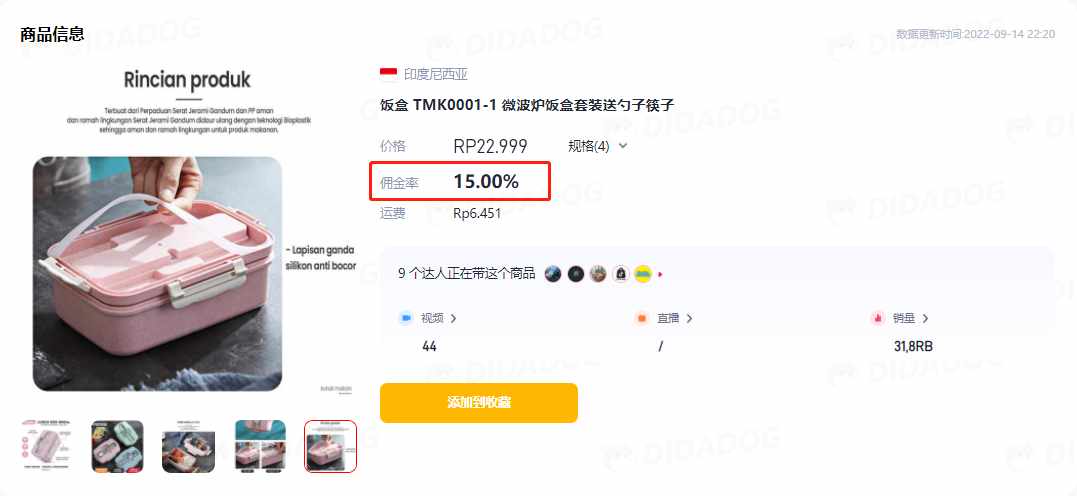The width and height of the screenshot is (1077, 496).
Task: Click the blue video icon
Action: coord(405,318)
